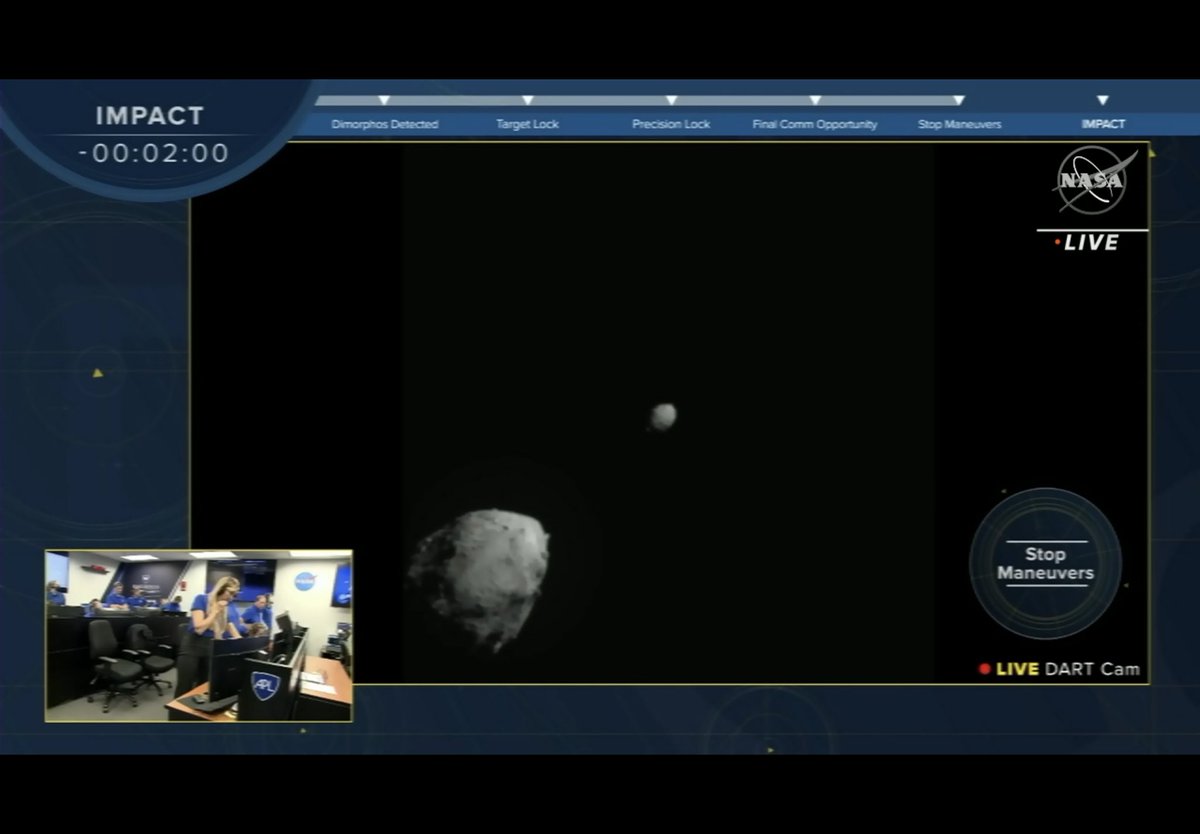Viewport: 1200px width, 834px height.
Task: Click the red live indicator dot
Action: (985, 669)
